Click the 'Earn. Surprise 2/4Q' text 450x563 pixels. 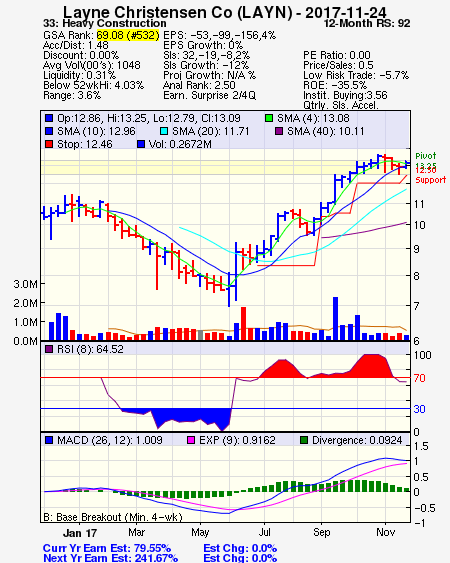pyautogui.click(x=209, y=96)
